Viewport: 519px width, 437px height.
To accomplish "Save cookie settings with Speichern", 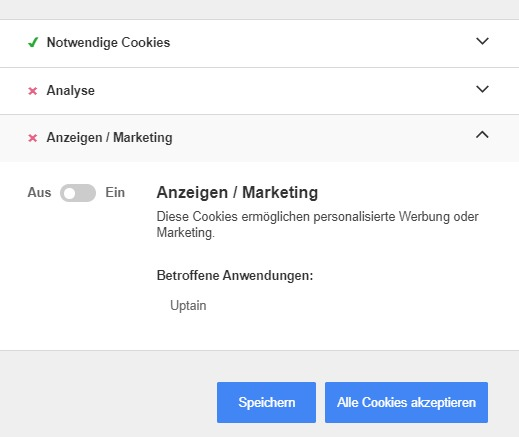I will click(266, 402).
